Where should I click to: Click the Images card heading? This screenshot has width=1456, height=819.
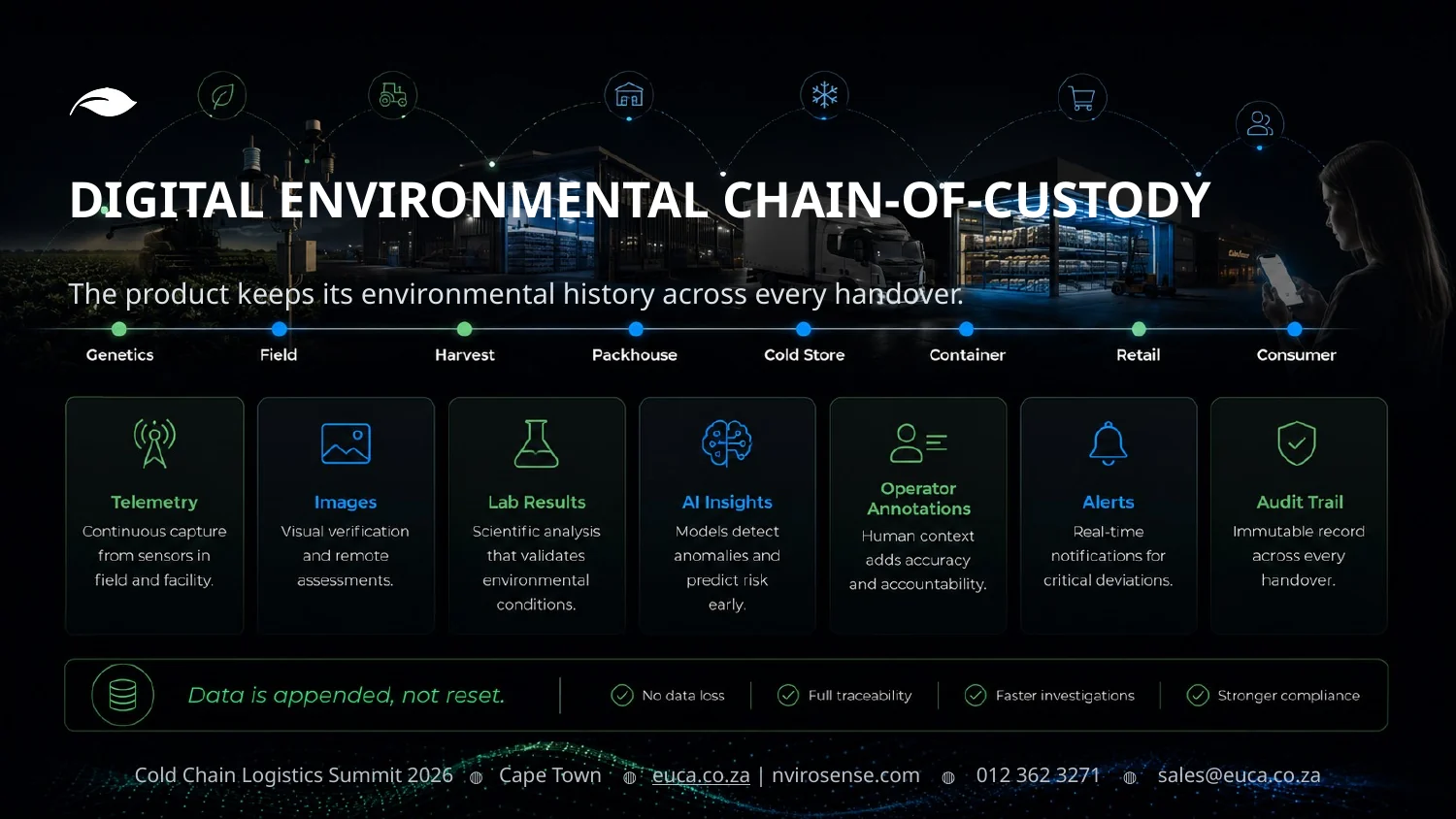346,503
